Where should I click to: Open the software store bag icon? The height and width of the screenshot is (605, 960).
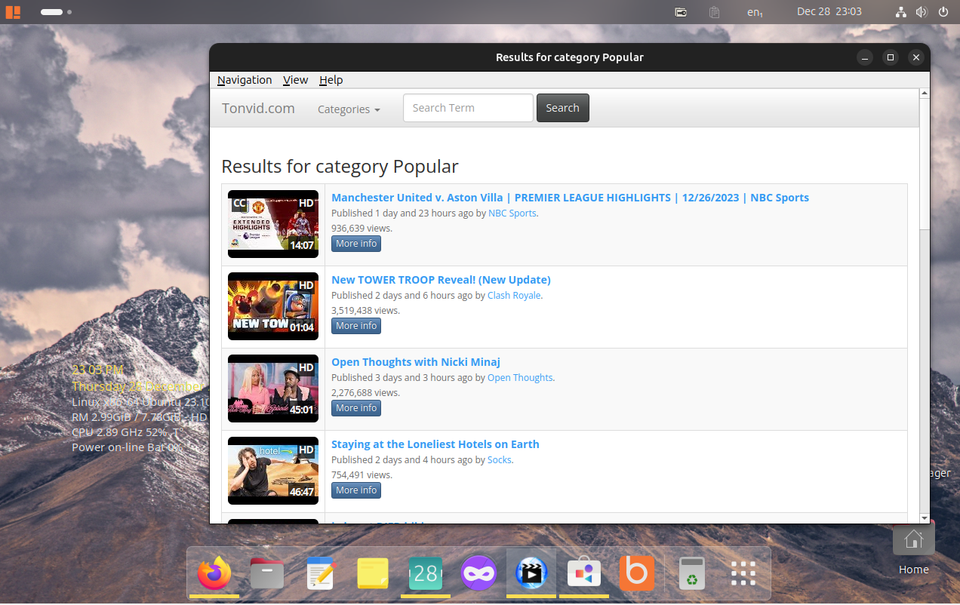[x=584, y=573]
